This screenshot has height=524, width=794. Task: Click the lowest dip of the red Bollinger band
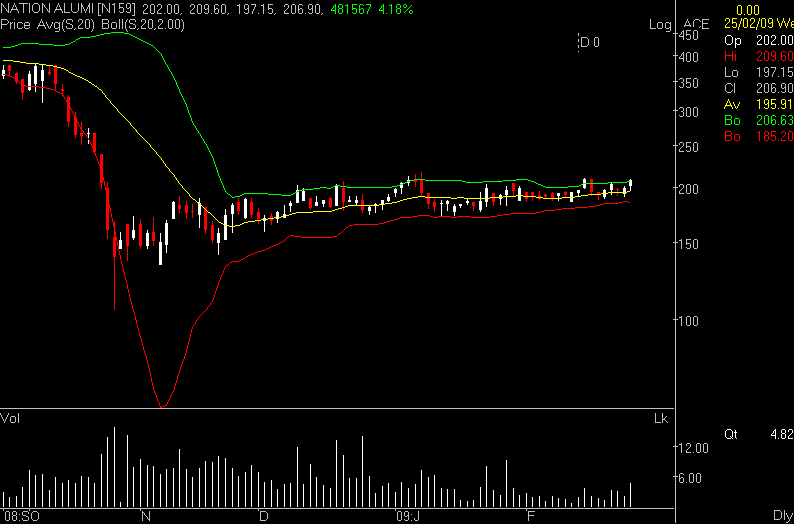coord(163,406)
